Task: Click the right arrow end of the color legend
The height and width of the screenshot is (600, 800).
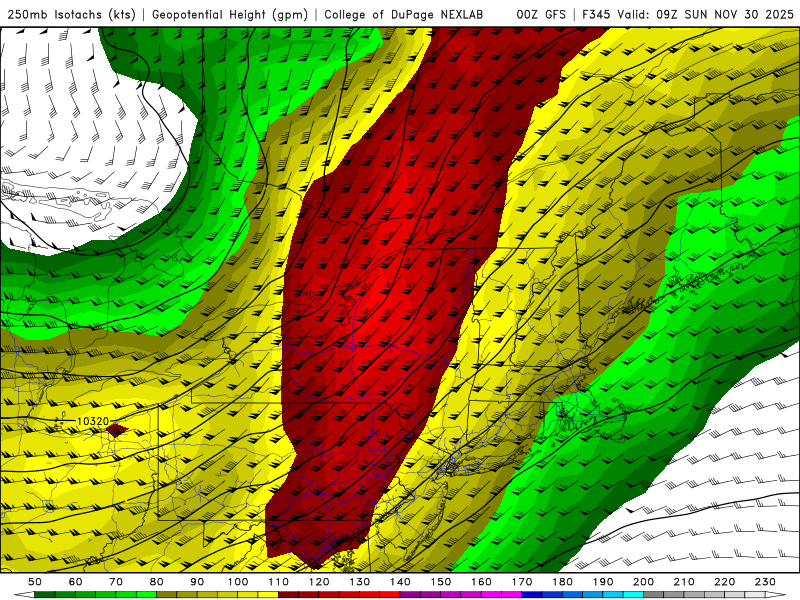Action: click(776, 594)
